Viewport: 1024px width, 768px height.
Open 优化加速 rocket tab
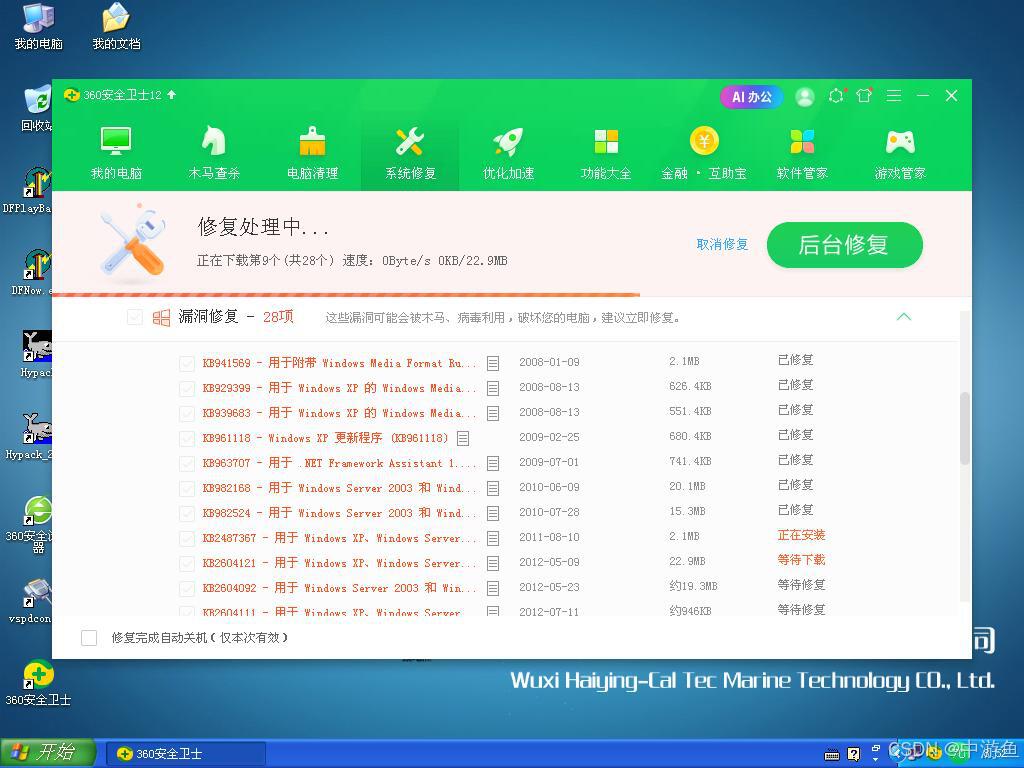point(508,153)
